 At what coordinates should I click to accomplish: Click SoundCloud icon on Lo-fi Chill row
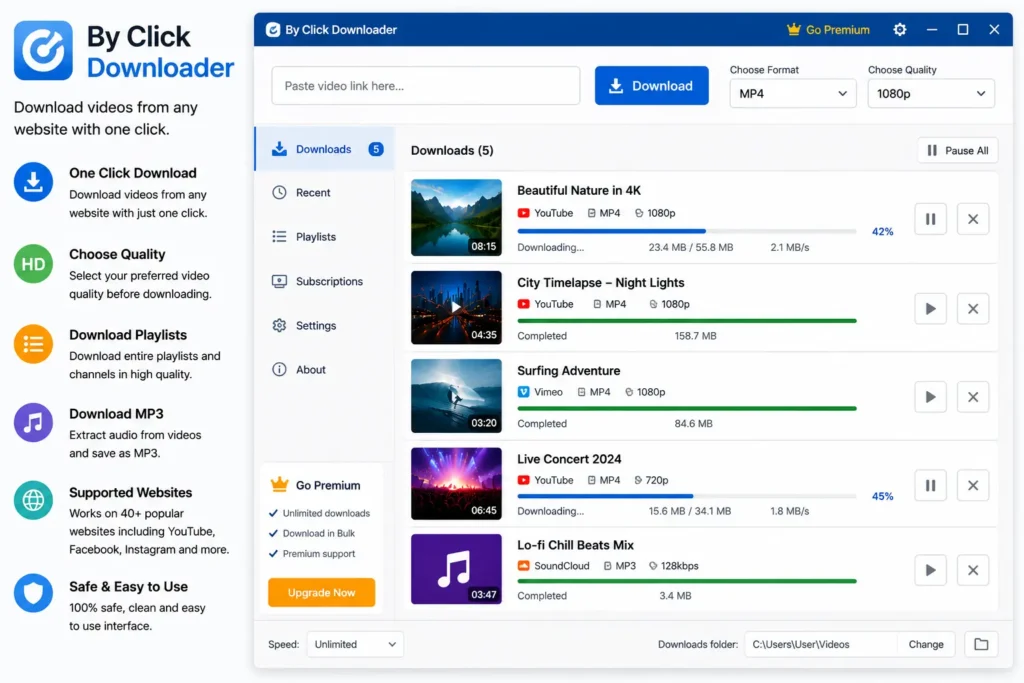(523, 565)
